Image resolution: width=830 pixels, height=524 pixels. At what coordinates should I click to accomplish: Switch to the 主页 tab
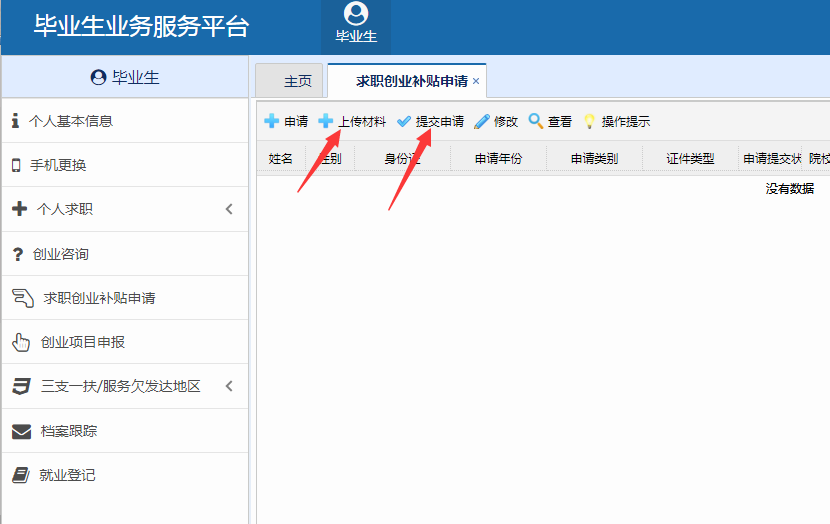297,81
